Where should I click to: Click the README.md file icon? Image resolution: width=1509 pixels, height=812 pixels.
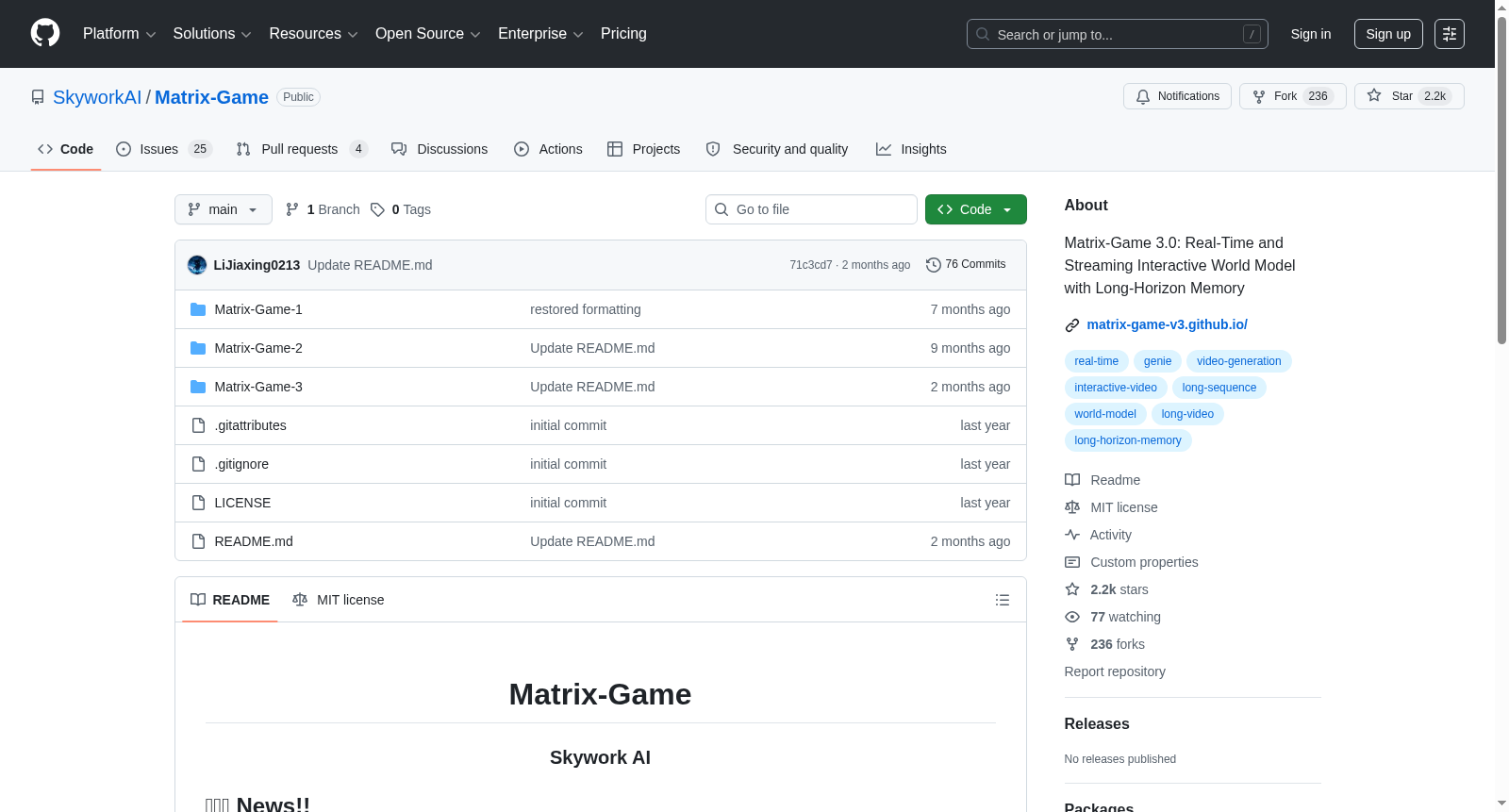[198, 541]
